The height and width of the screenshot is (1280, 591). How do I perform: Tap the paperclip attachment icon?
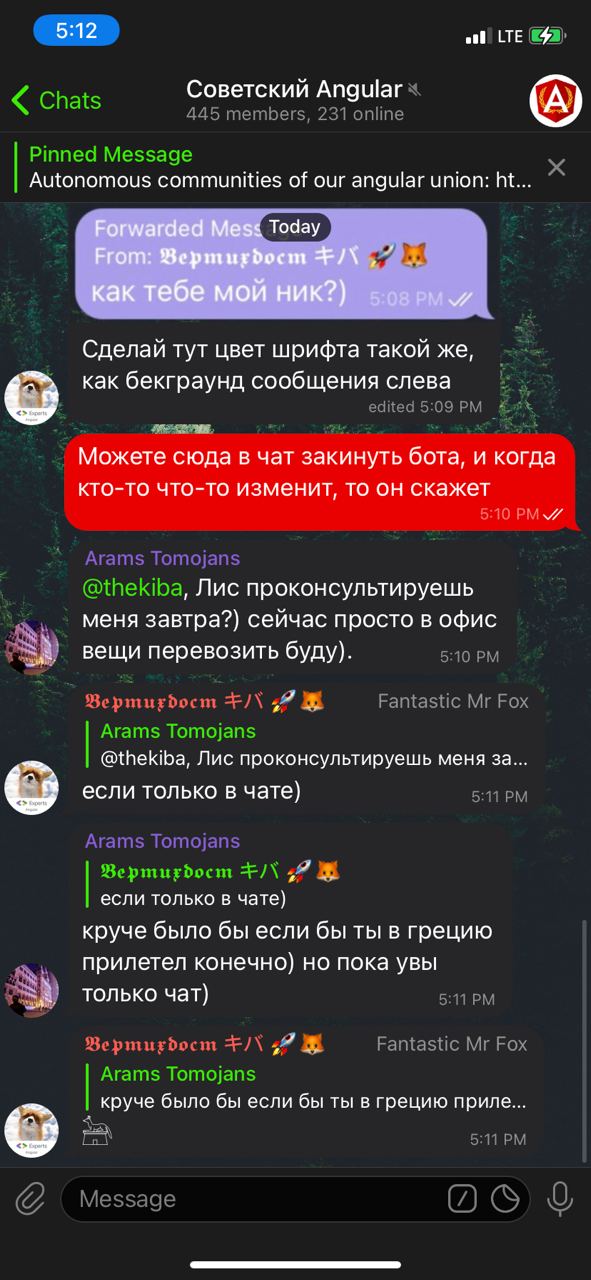click(31, 1198)
